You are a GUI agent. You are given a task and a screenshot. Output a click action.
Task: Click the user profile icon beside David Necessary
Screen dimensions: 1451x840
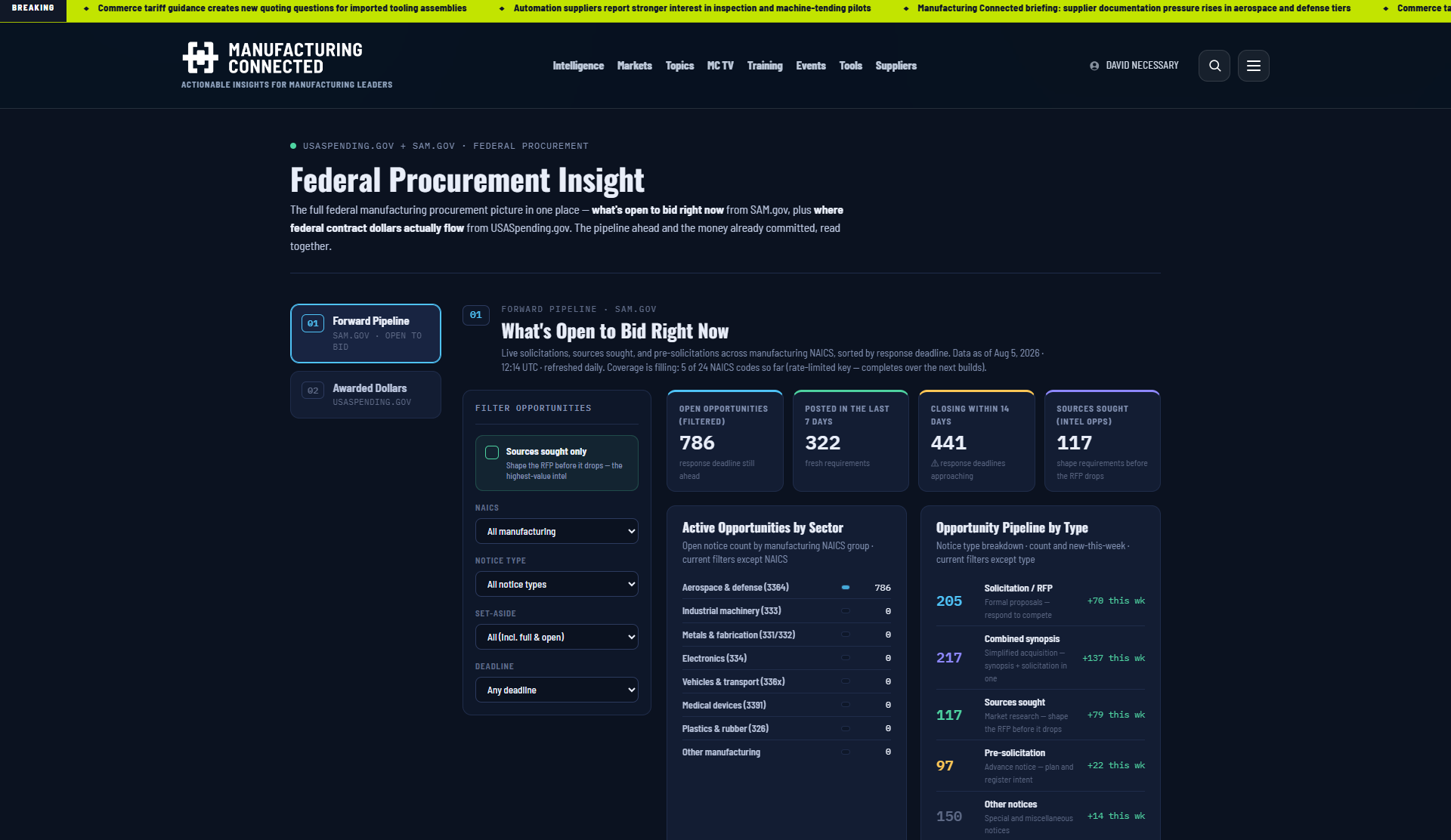tap(1094, 66)
